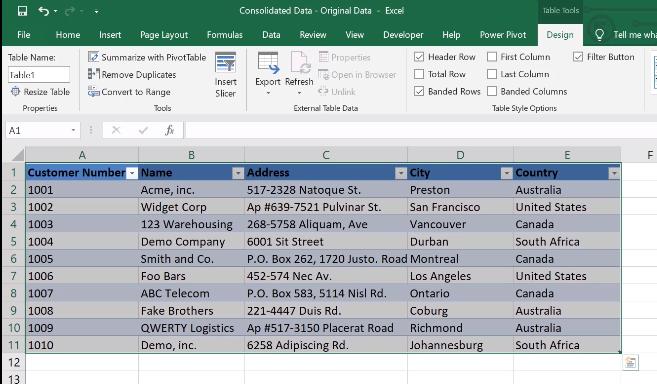Toggle the Header Row checkbox
The height and width of the screenshot is (384, 657).
(419, 57)
